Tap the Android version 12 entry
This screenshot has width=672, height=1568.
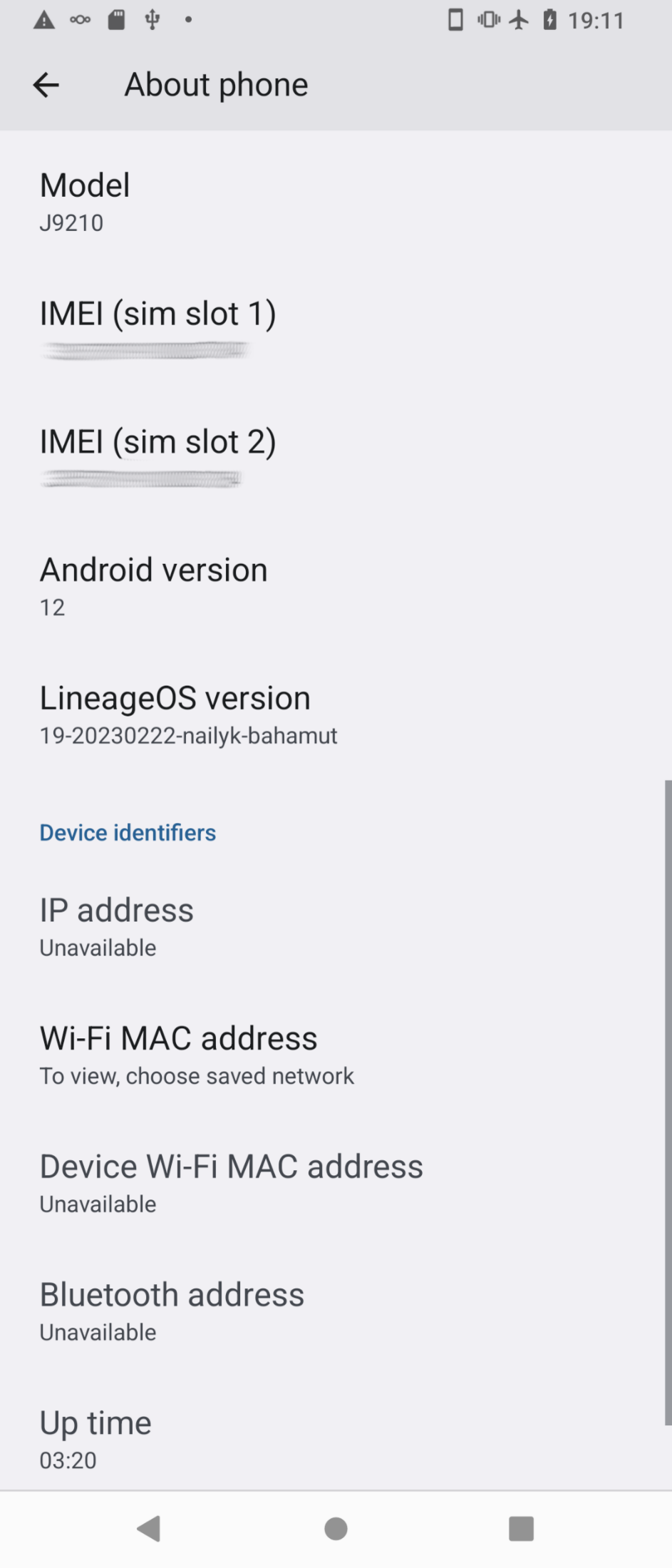coord(336,588)
